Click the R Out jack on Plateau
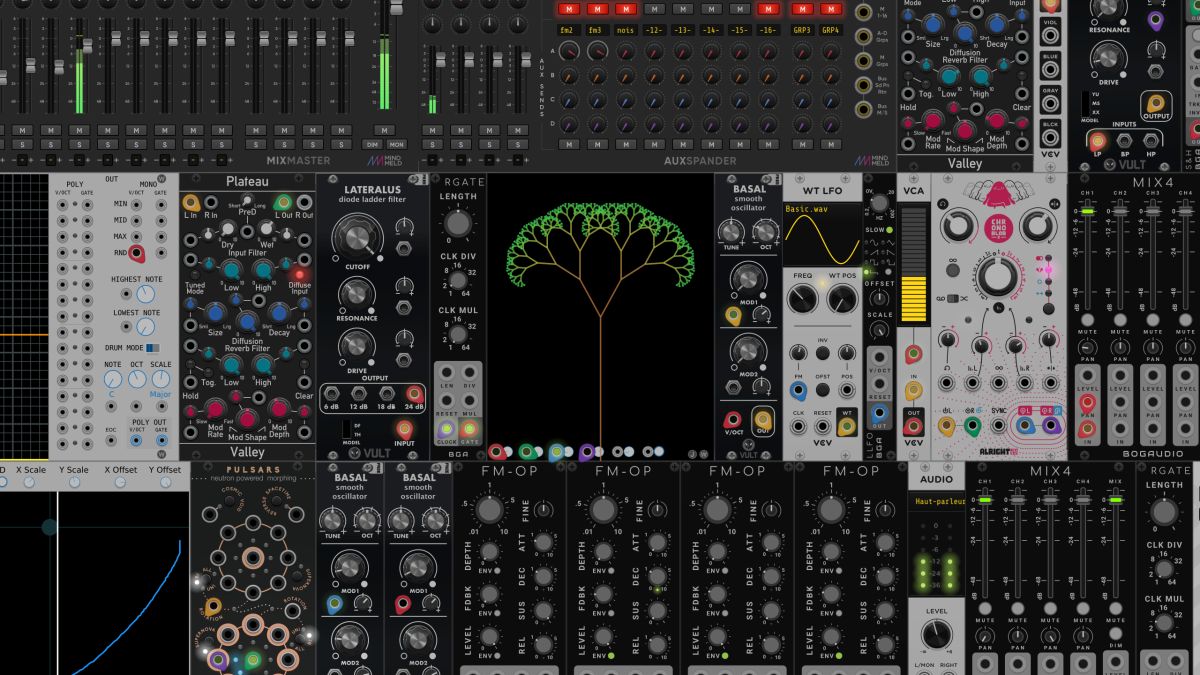1200x675 pixels. (305, 203)
